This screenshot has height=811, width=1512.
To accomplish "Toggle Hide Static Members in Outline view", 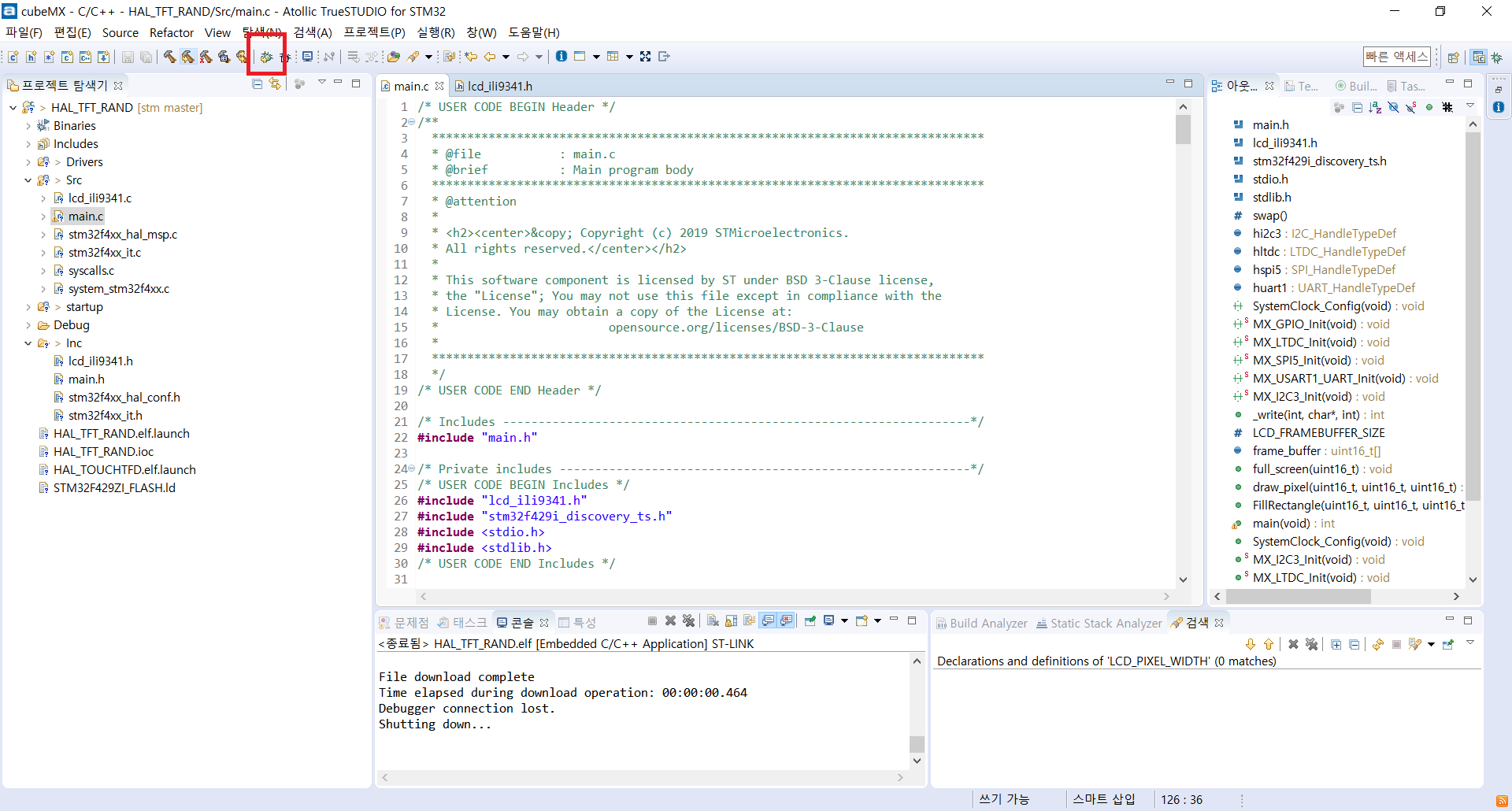I will coord(1411,107).
